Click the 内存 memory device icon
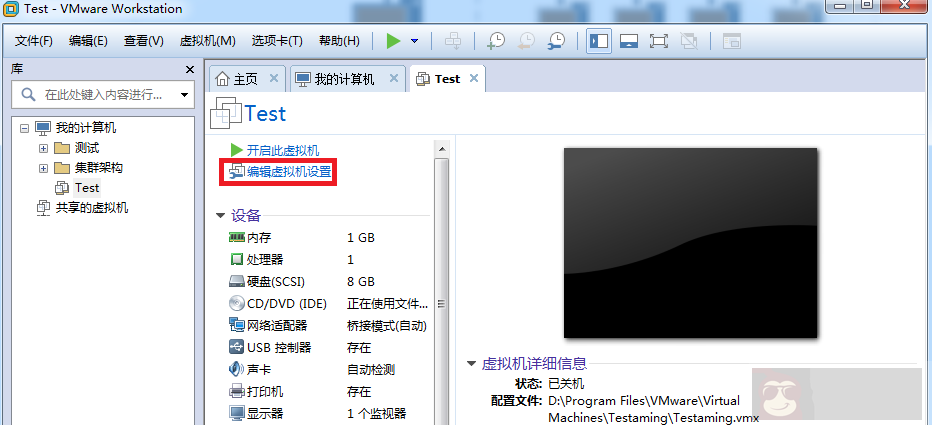The image size is (932, 425). 237,237
